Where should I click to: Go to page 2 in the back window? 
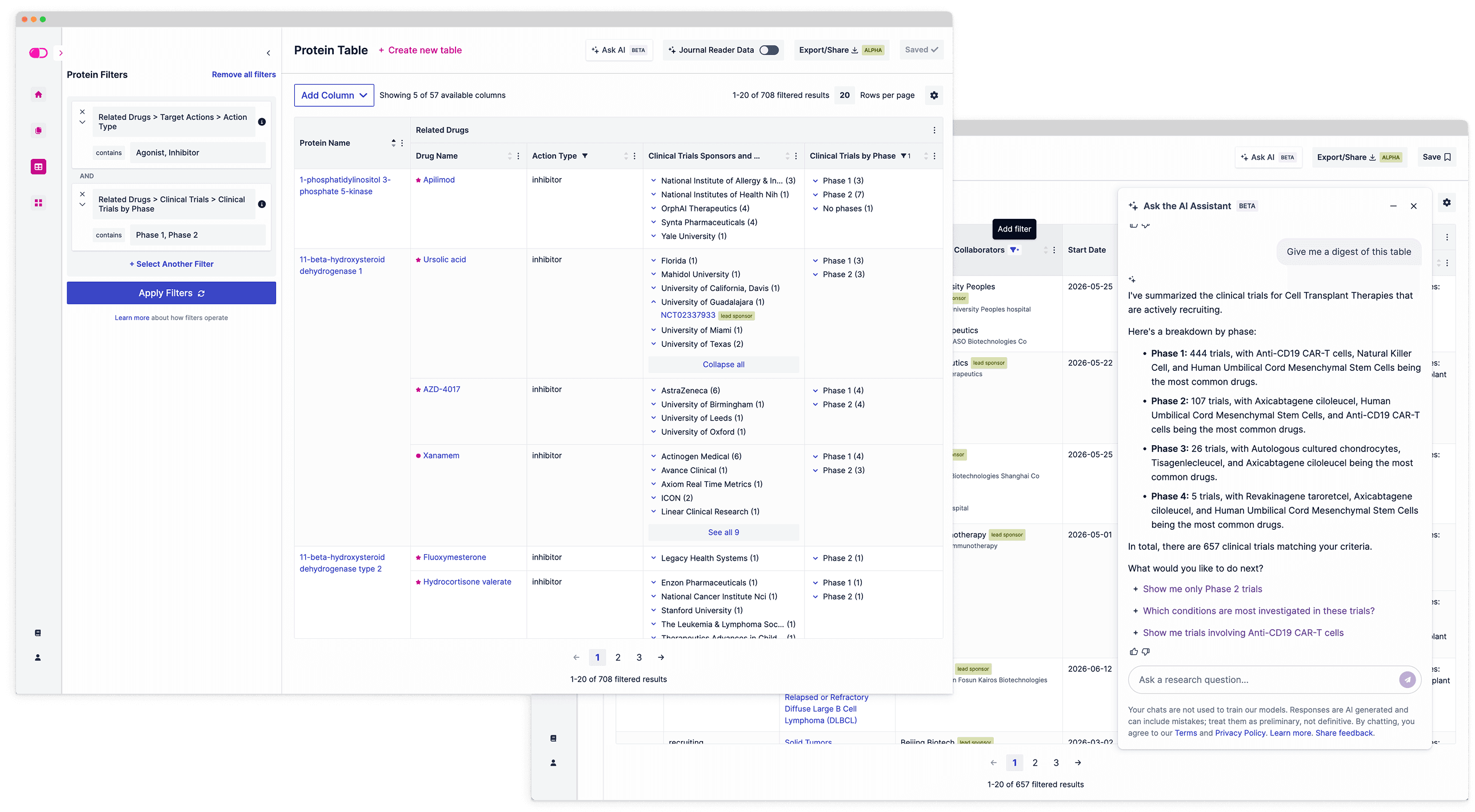pyautogui.click(x=1035, y=763)
